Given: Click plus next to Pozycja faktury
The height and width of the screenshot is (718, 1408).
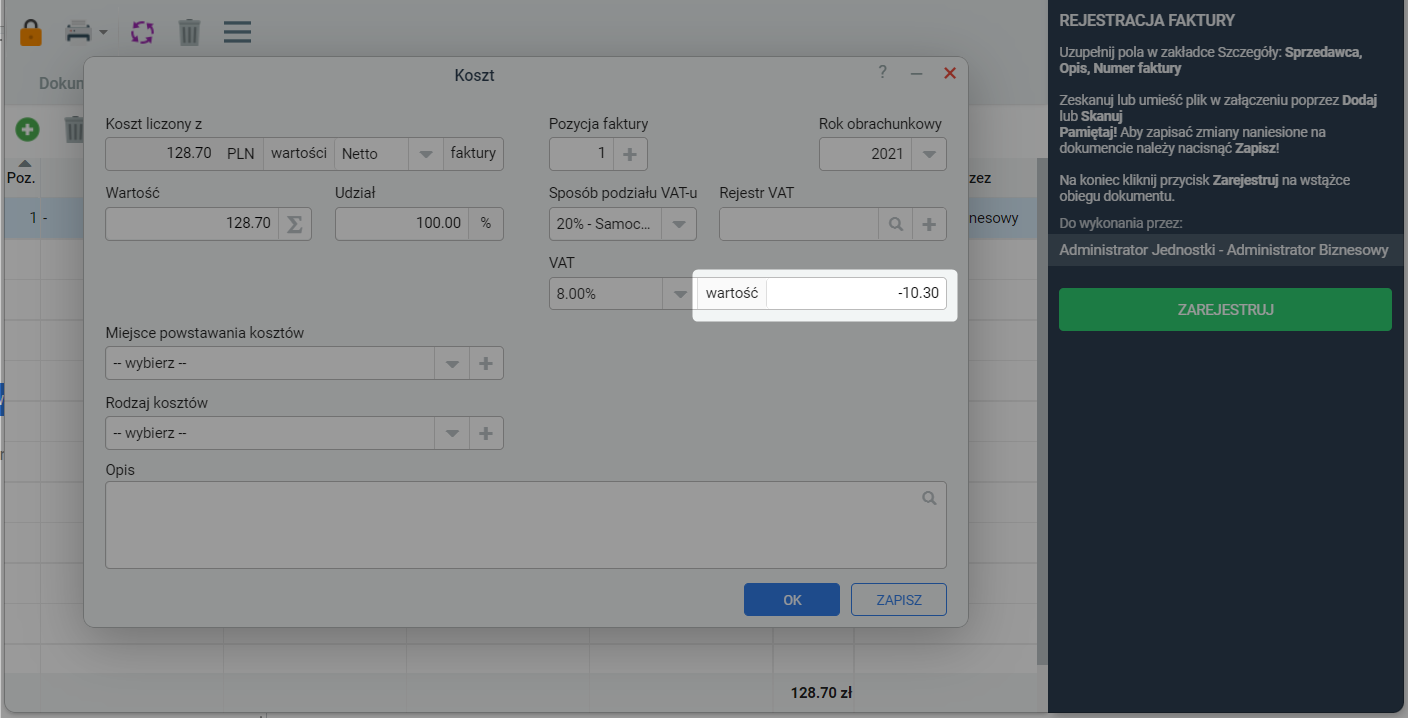Looking at the screenshot, I should pyautogui.click(x=630, y=154).
